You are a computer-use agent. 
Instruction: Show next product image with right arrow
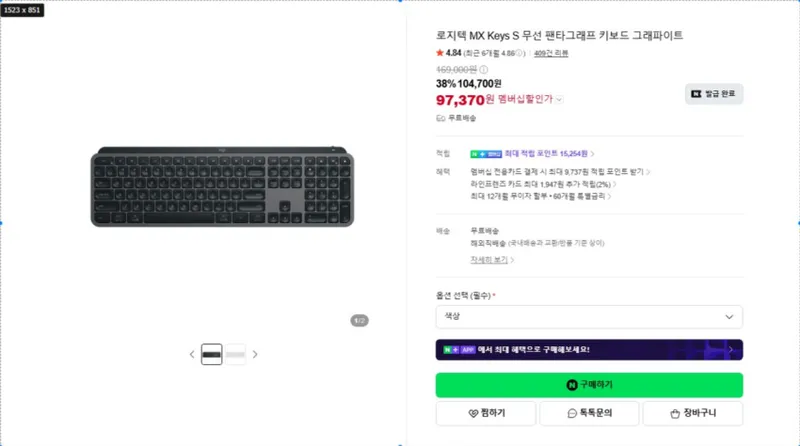coord(255,354)
